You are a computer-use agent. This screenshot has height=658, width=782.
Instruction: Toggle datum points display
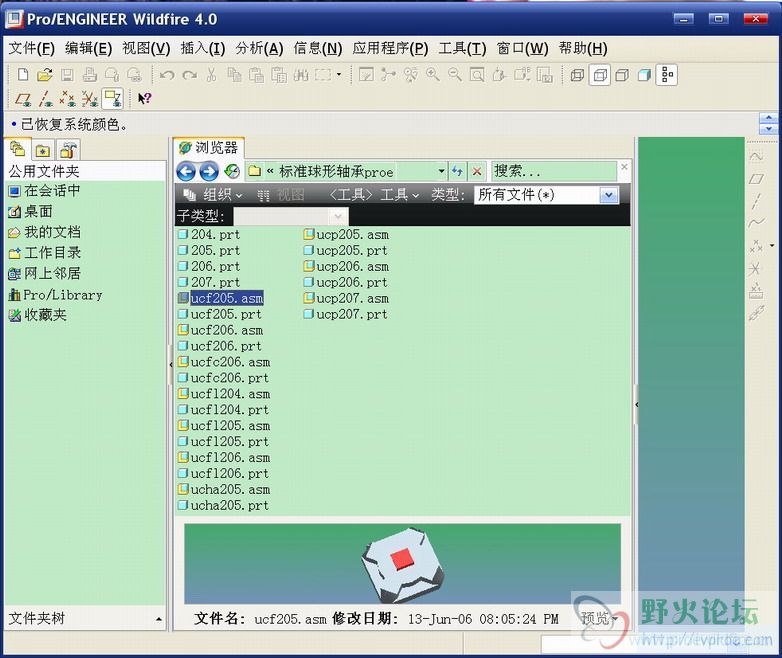67,99
